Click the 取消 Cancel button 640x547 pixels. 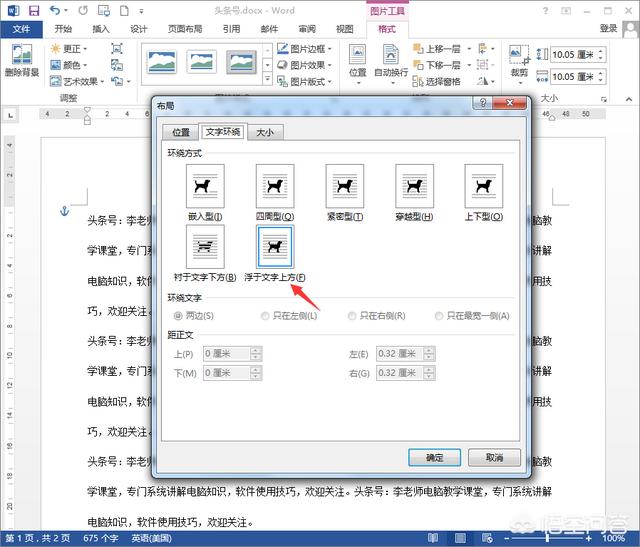click(x=494, y=458)
